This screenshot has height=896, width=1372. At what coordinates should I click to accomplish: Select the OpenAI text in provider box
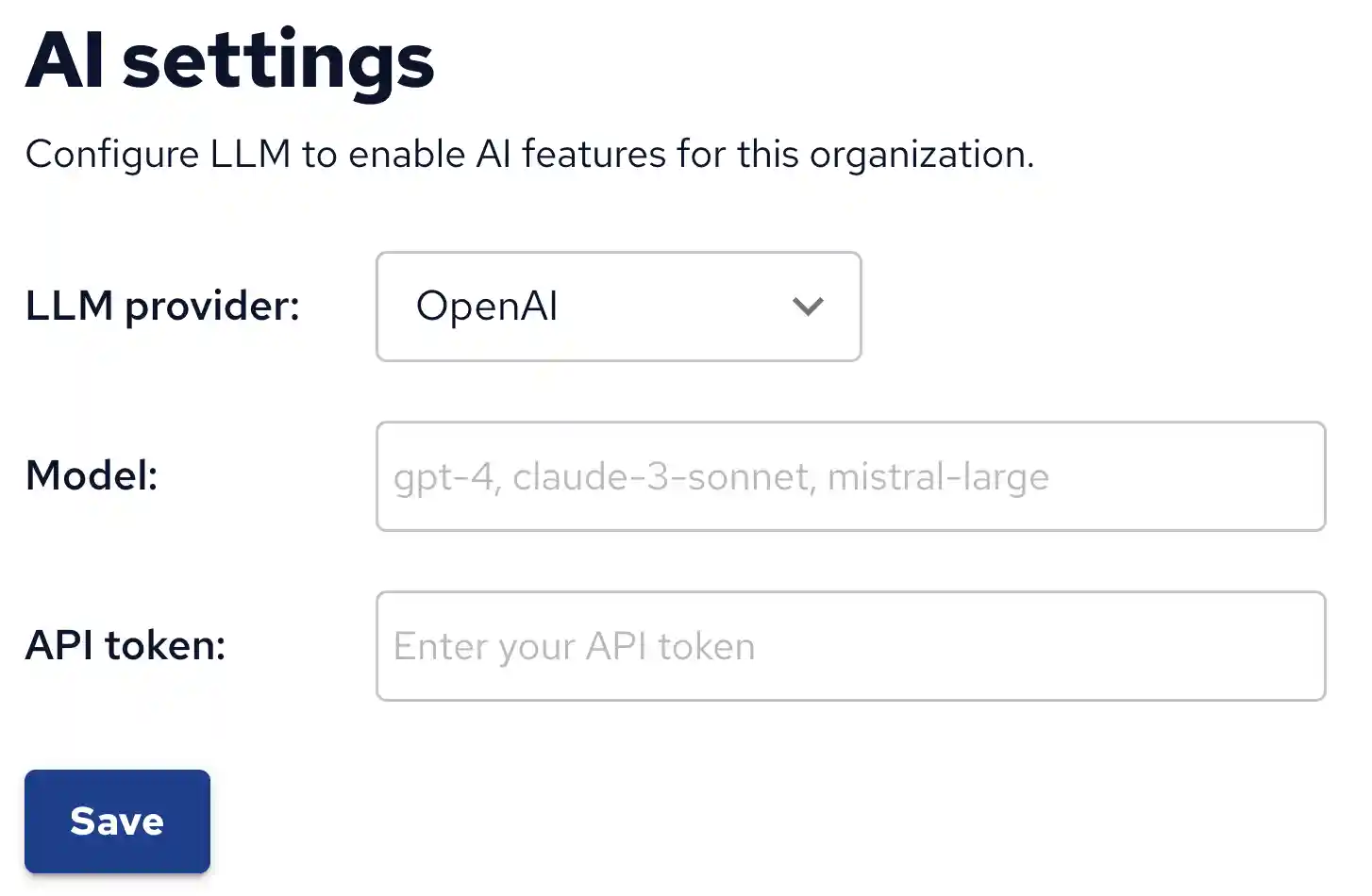(x=487, y=307)
